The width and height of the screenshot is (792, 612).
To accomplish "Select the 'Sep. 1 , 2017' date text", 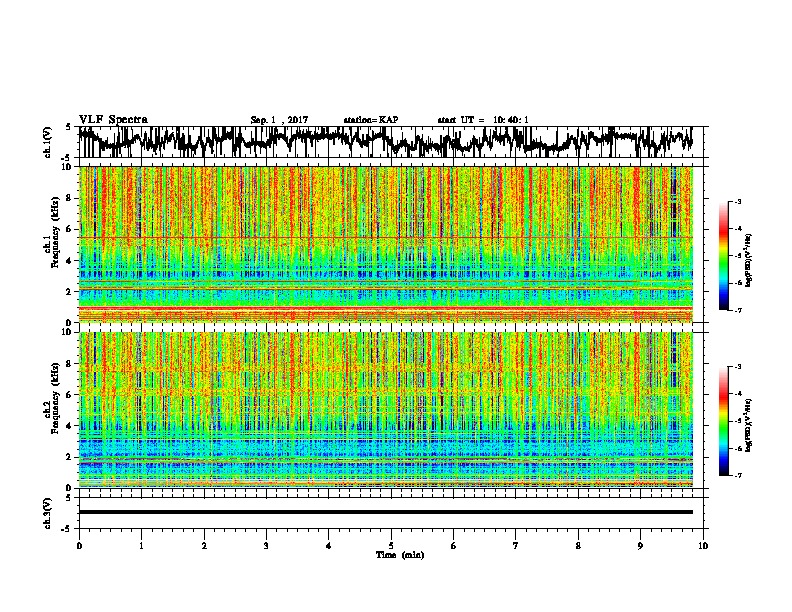I will click(279, 120).
